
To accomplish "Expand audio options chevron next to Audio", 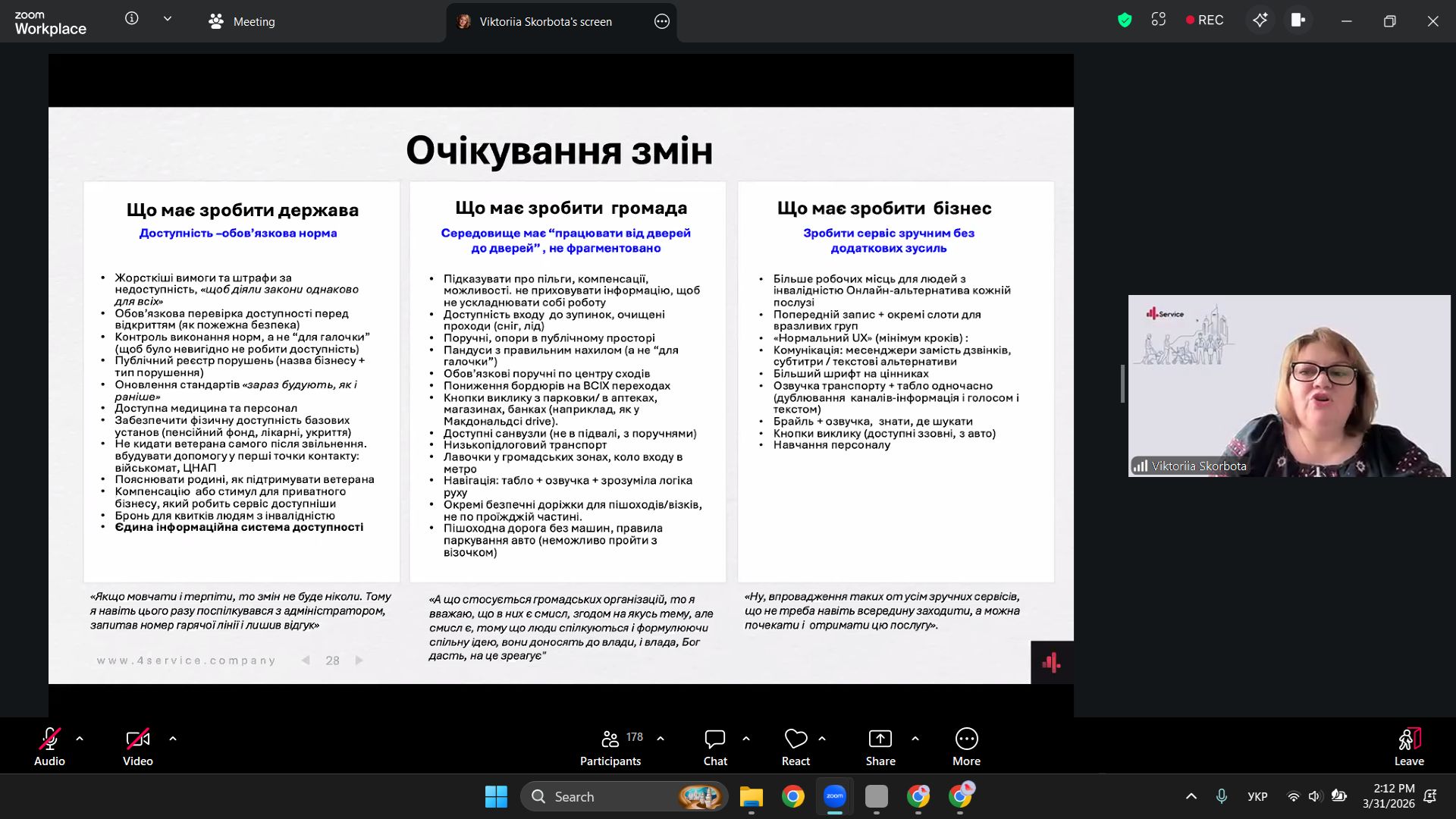I will pyautogui.click(x=80, y=739).
